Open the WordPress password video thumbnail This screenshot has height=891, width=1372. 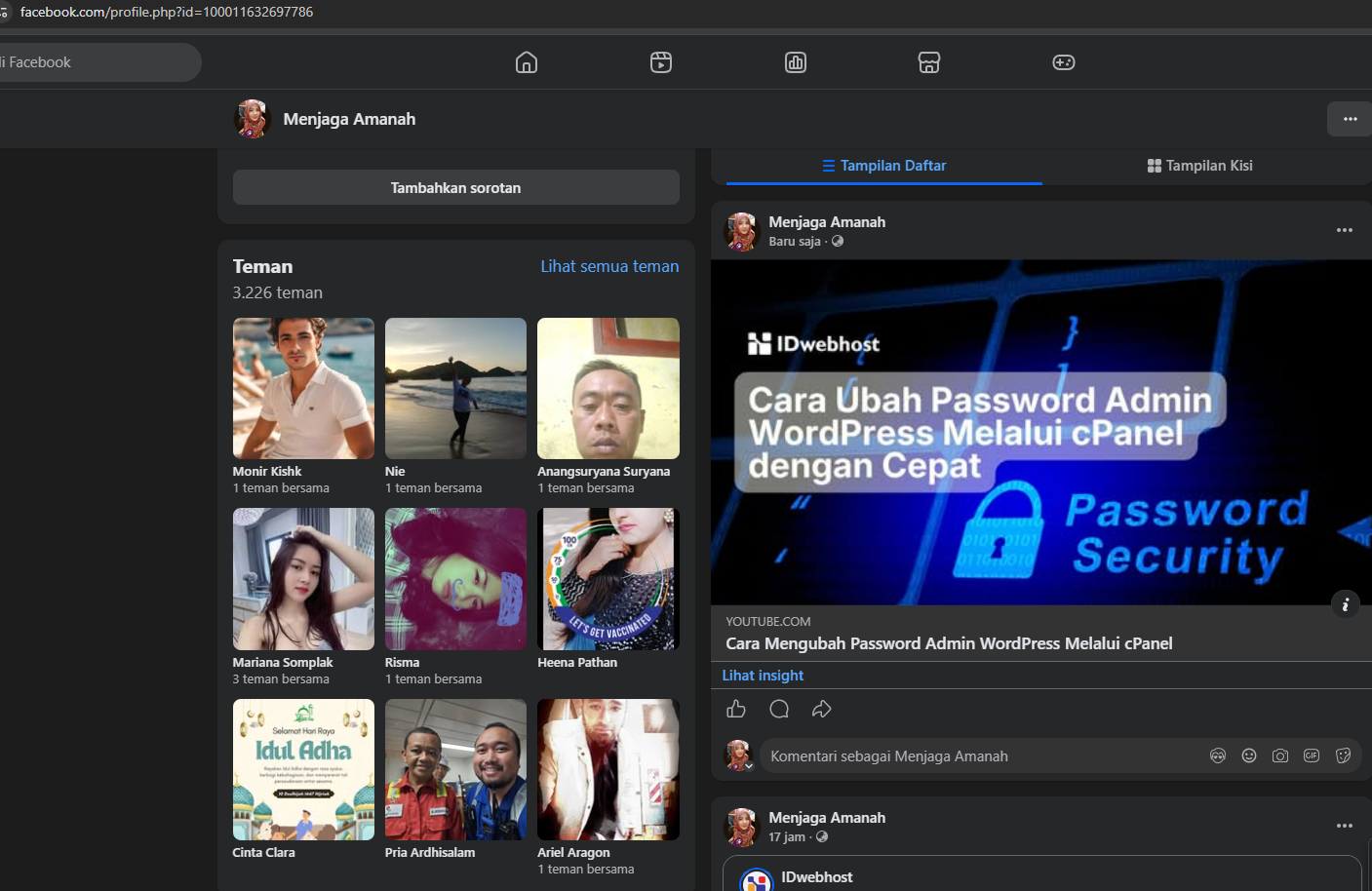pos(1041,433)
